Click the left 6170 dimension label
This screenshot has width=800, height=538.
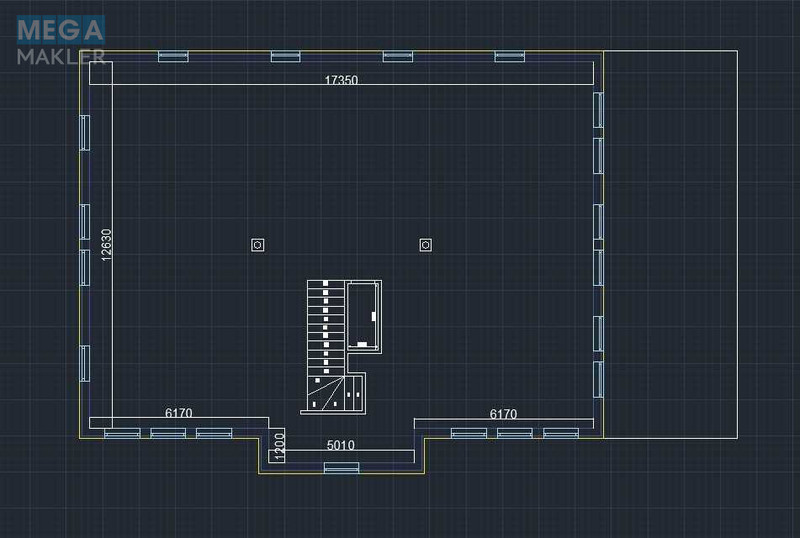tap(179, 412)
